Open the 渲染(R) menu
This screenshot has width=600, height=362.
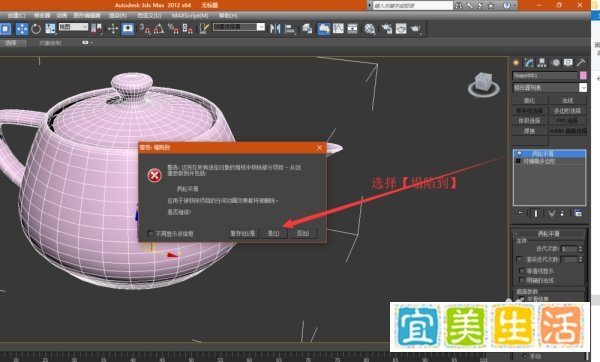tap(118, 15)
